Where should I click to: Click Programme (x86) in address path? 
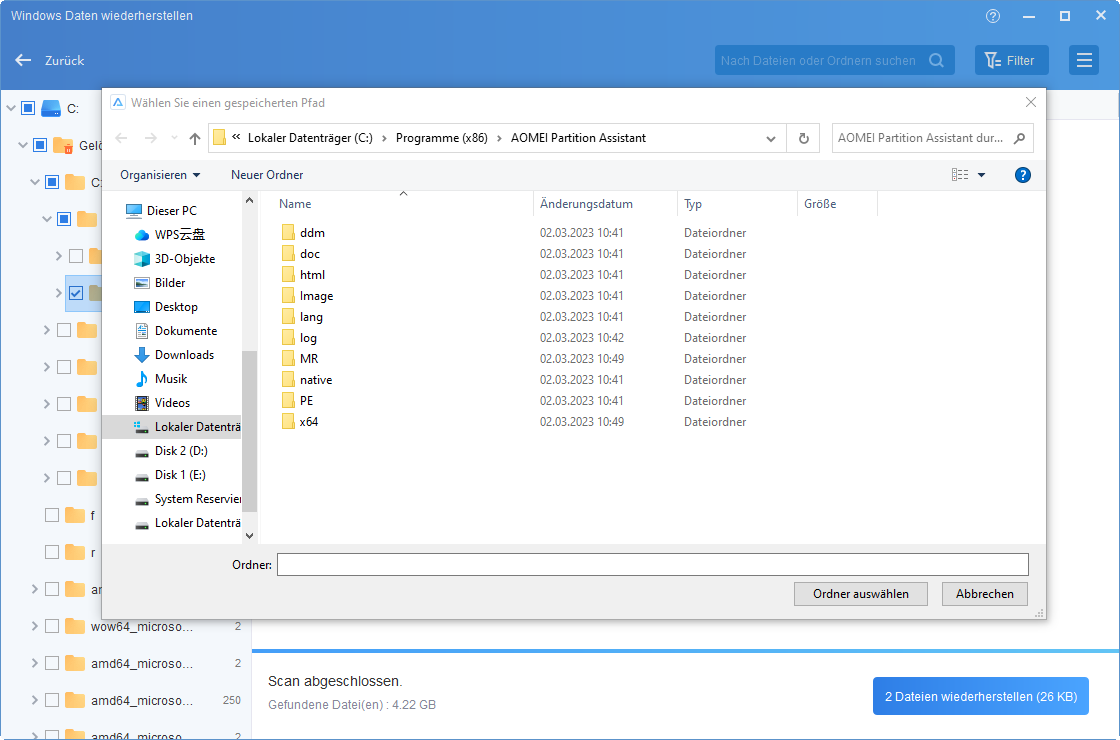coord(441,139)
